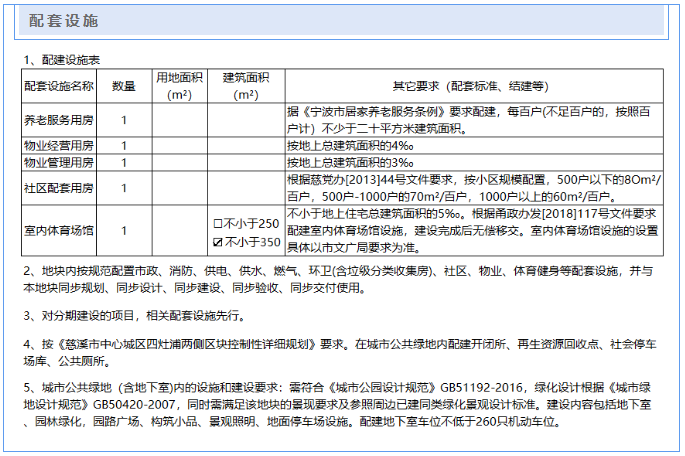Click paragraph 3 about 分期建设的项目
This screenshot has height=456, width=685.
click(134, 316)
